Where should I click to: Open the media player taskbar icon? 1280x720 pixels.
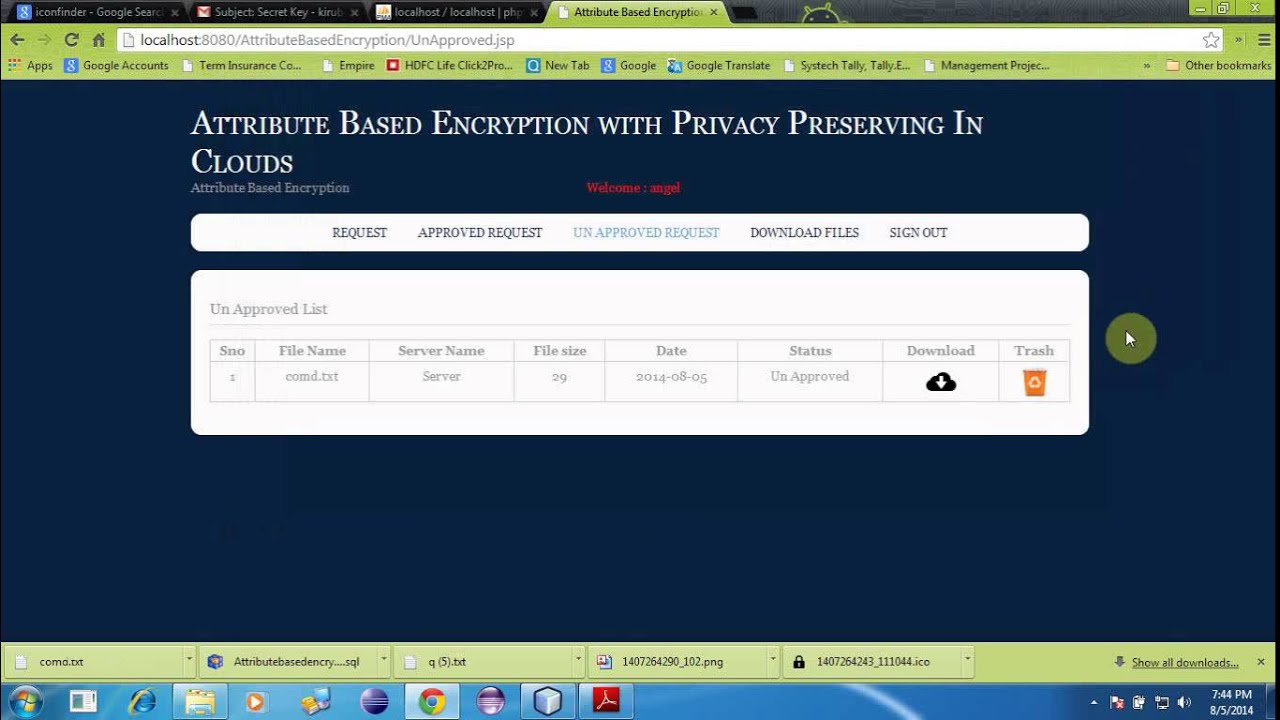coord(256,701)
